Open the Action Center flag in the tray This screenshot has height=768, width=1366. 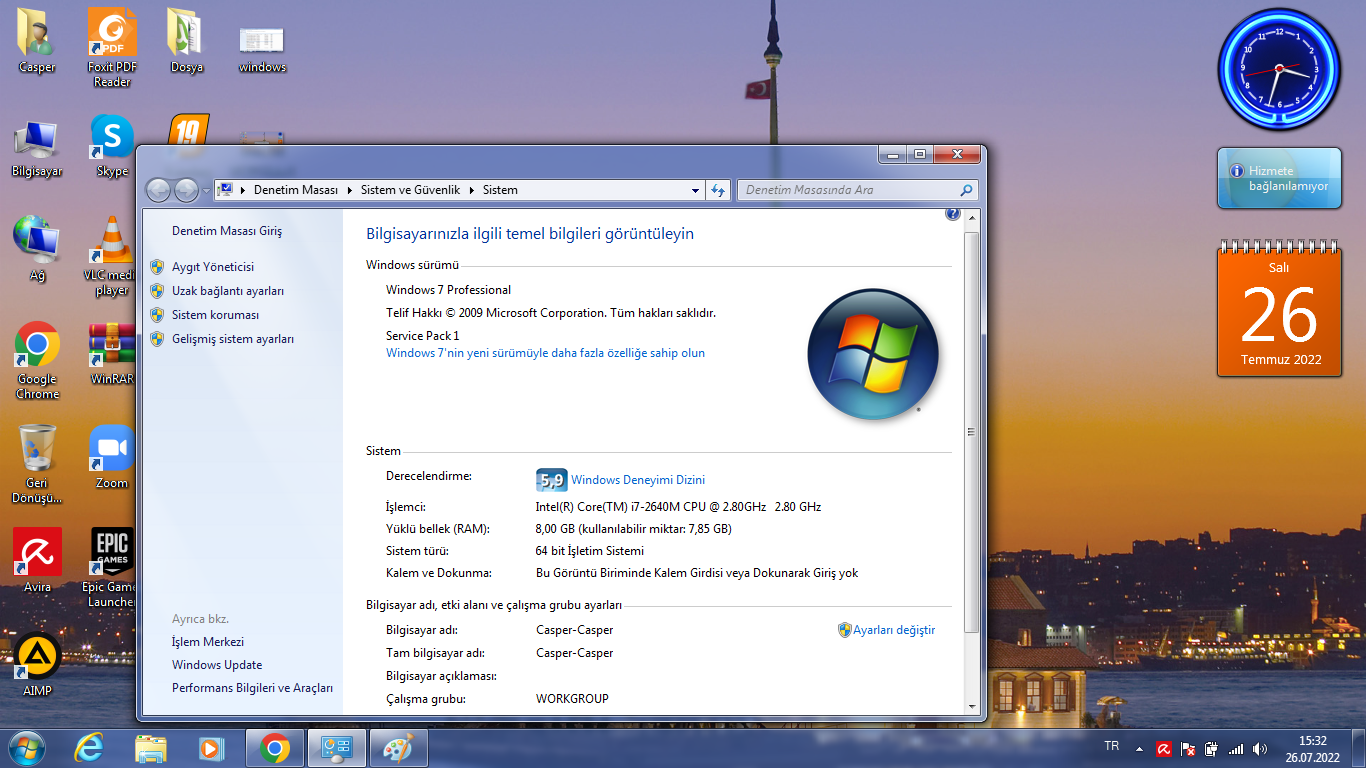[1188, 748]
